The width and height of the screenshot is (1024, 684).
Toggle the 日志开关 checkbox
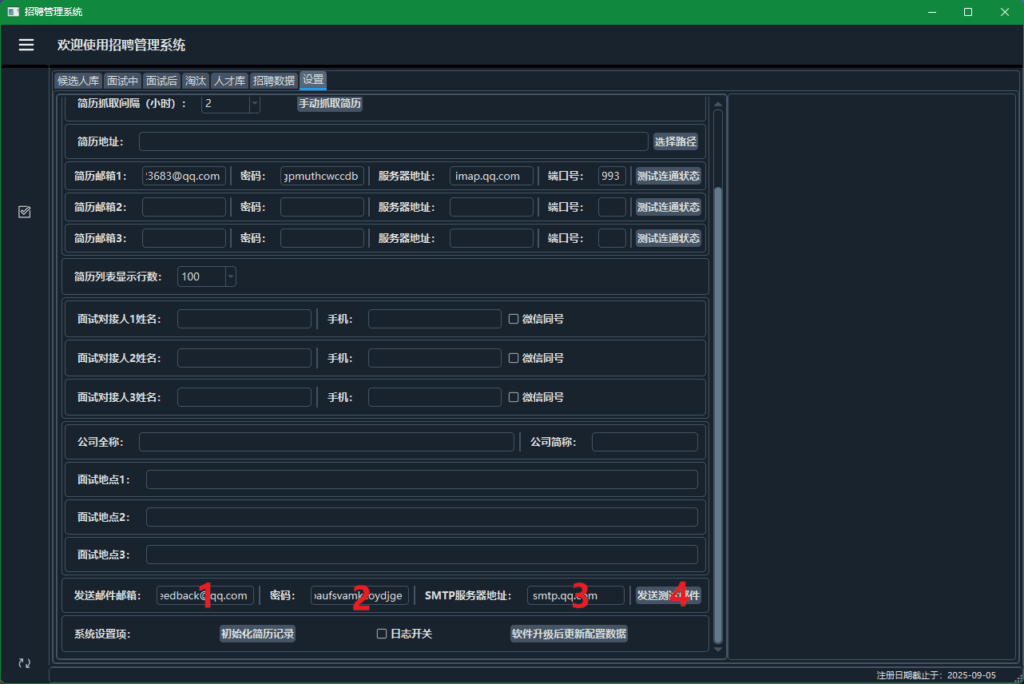pos(381,634)
